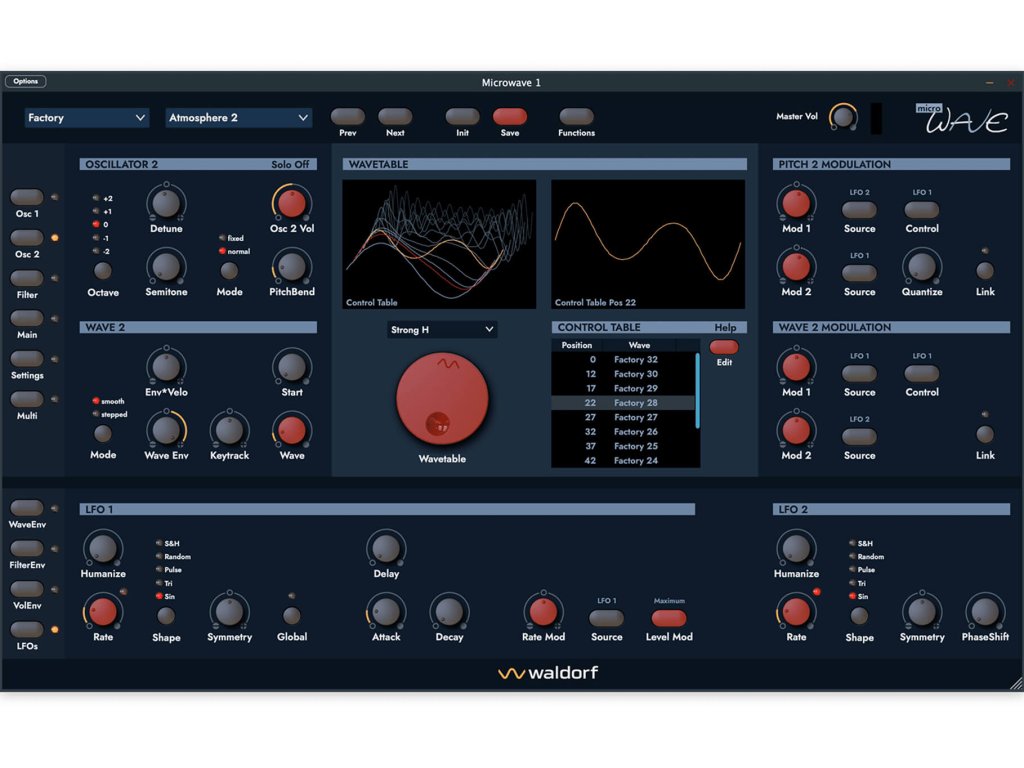
Task: Click the LFO 1 Humanize knob
Action: (103, 548)
